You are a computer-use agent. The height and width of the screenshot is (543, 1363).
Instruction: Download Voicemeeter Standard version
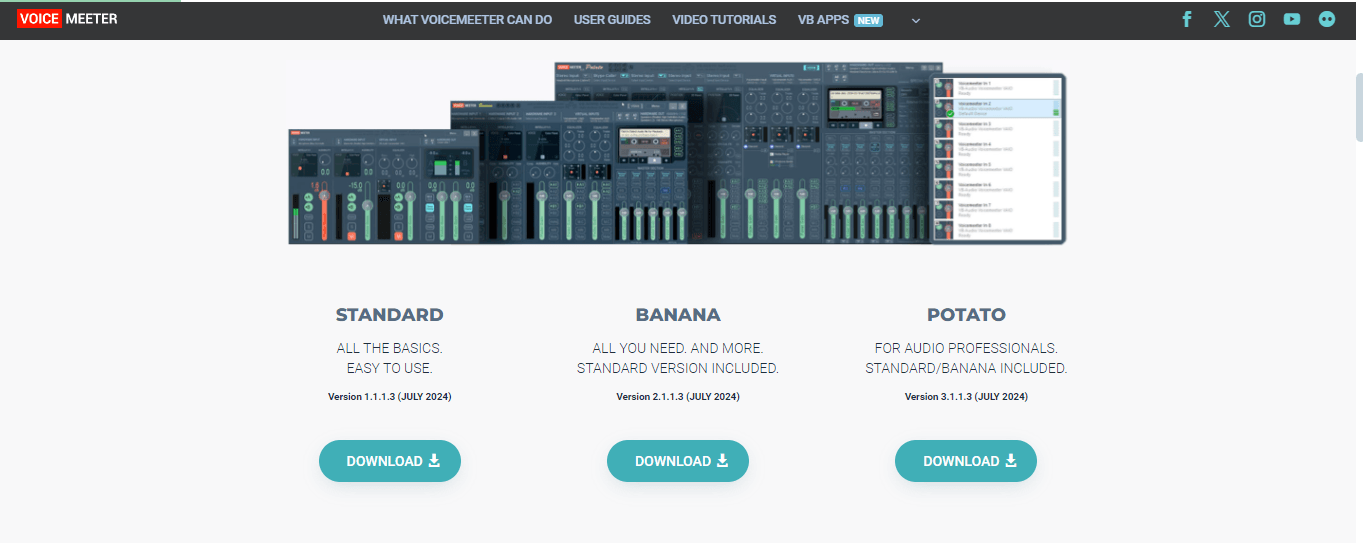point(390,461)
